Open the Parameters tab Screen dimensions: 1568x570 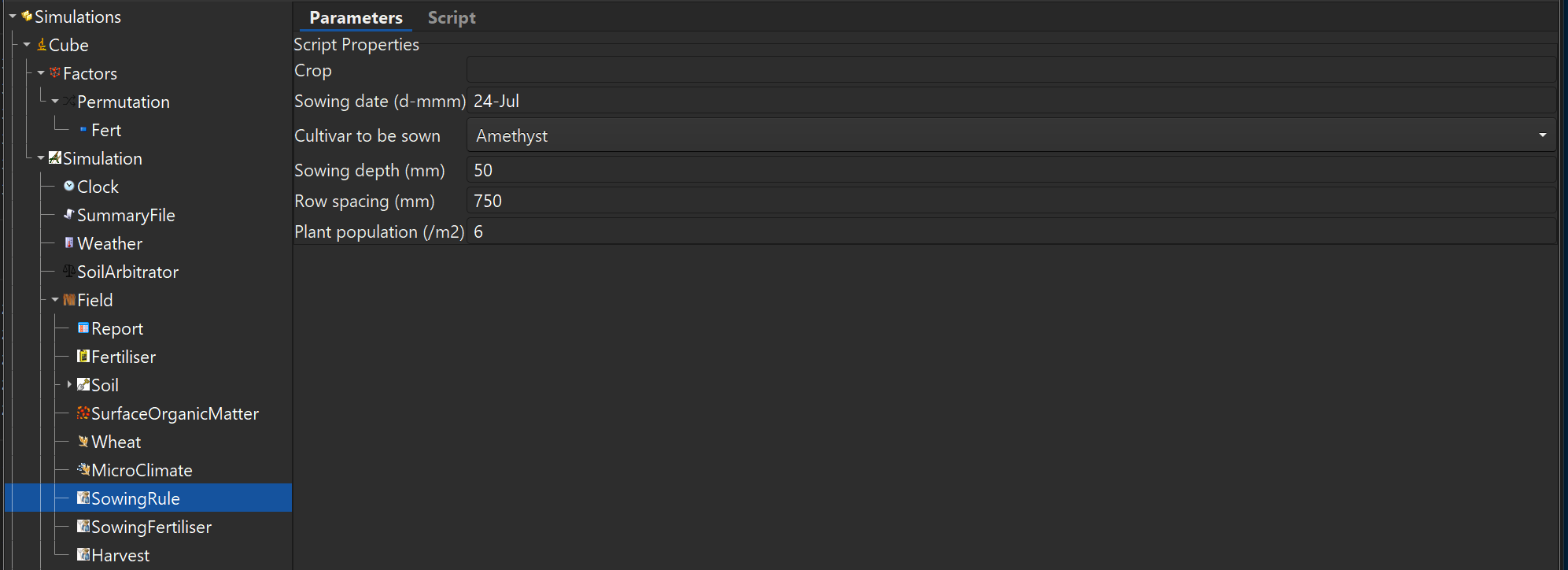click(355, 17)
